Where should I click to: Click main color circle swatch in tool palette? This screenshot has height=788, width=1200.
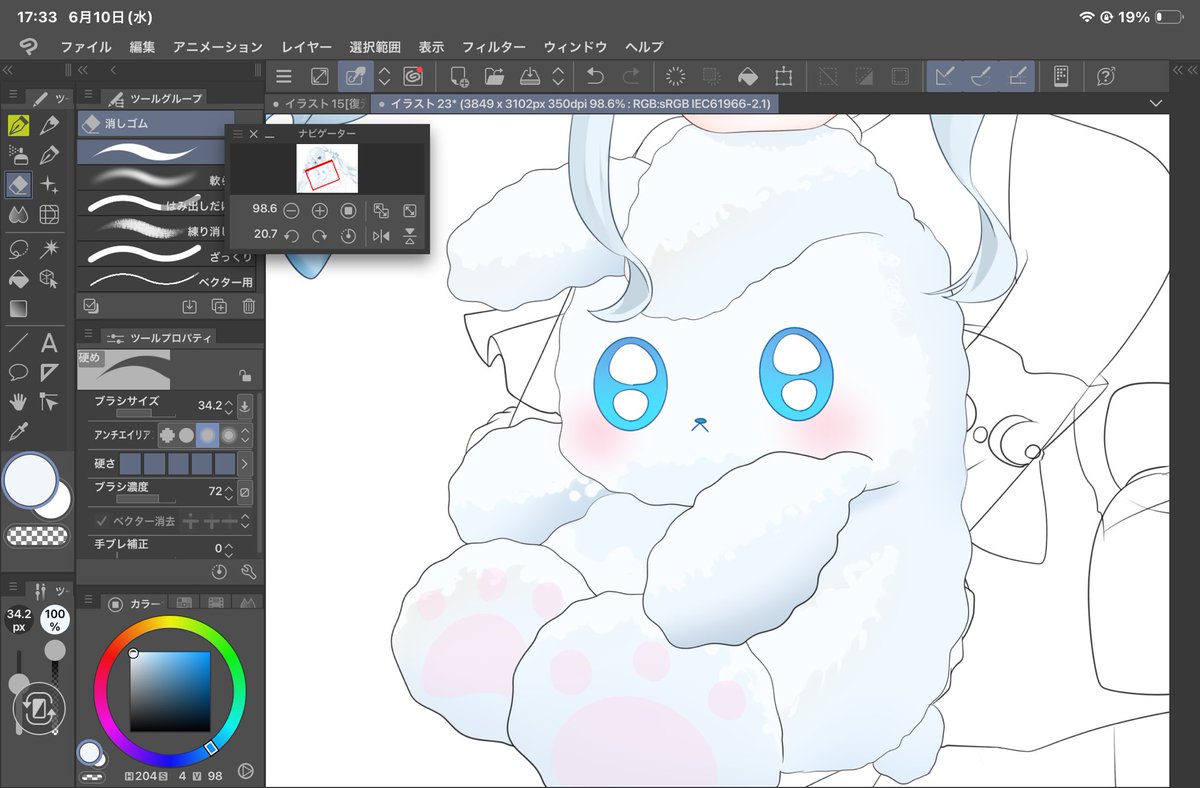(30, 482)
